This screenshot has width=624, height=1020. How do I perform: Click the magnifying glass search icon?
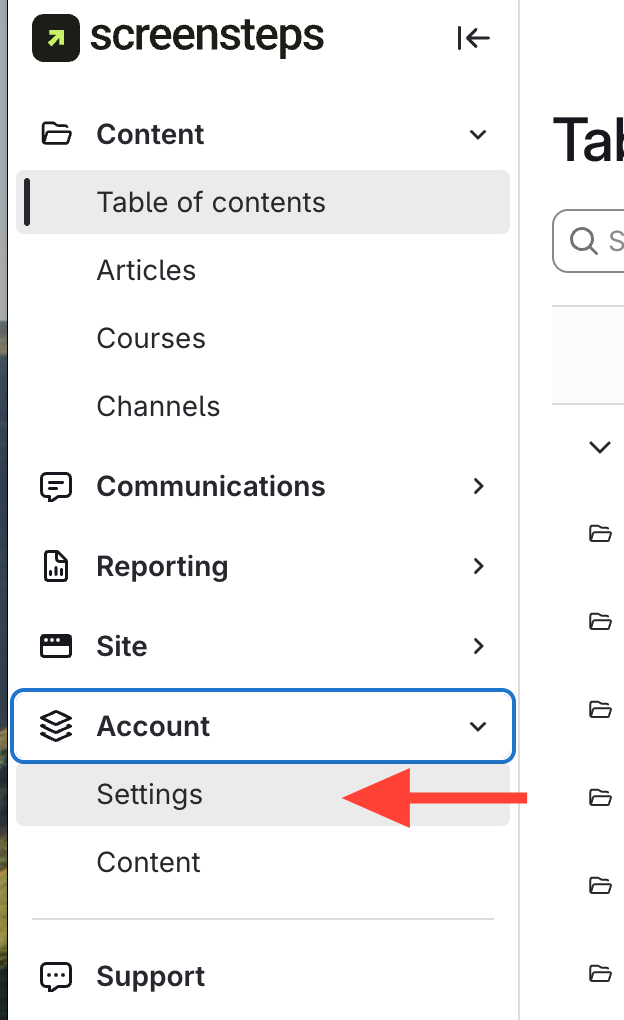[582, 241]
